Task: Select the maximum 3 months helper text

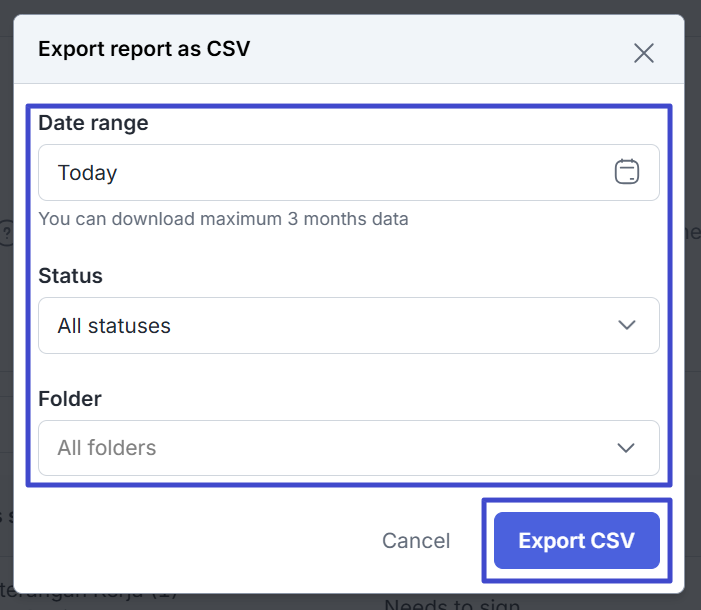Action: (x=224, y=219)
